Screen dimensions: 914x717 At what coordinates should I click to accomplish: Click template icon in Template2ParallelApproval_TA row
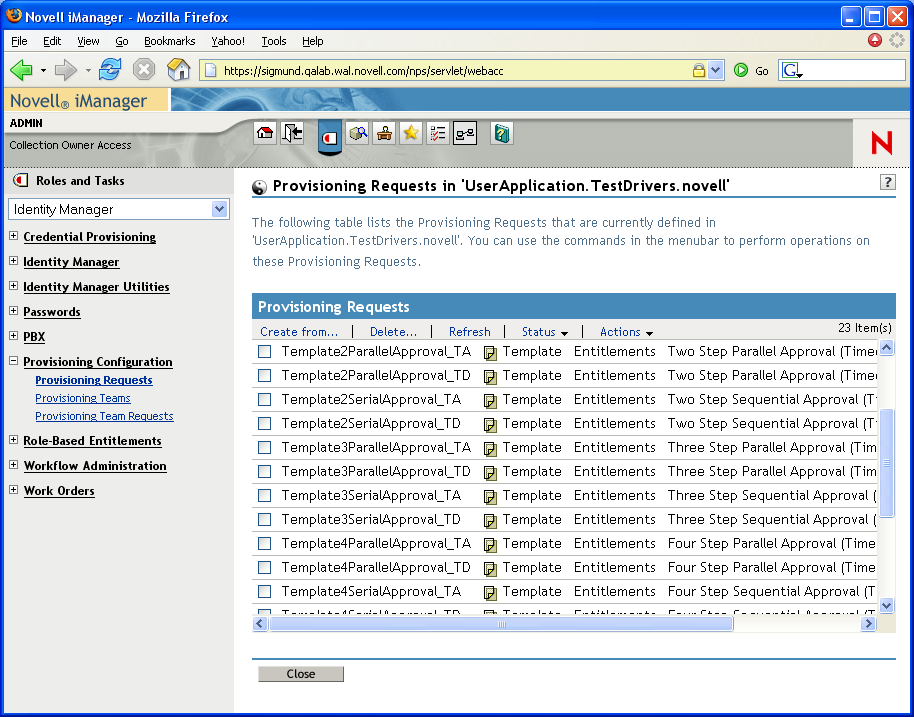pyautogui.click(x=490, y=352)
